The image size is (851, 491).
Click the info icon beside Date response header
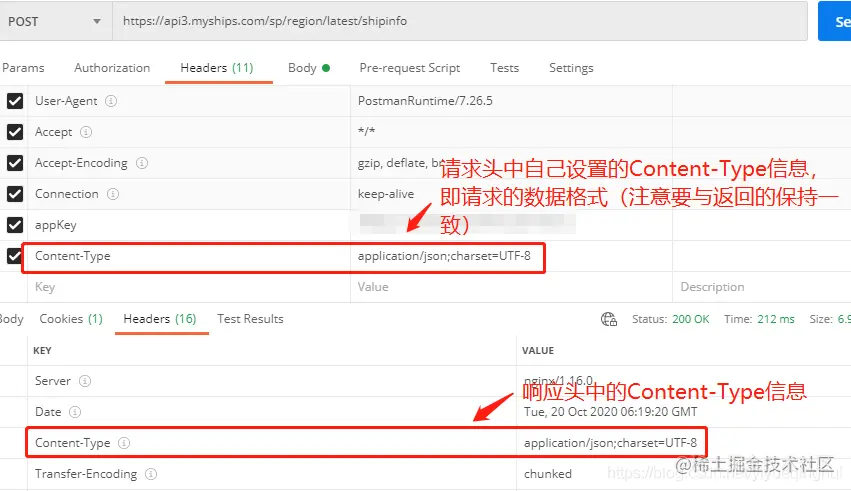coord(75,412)
